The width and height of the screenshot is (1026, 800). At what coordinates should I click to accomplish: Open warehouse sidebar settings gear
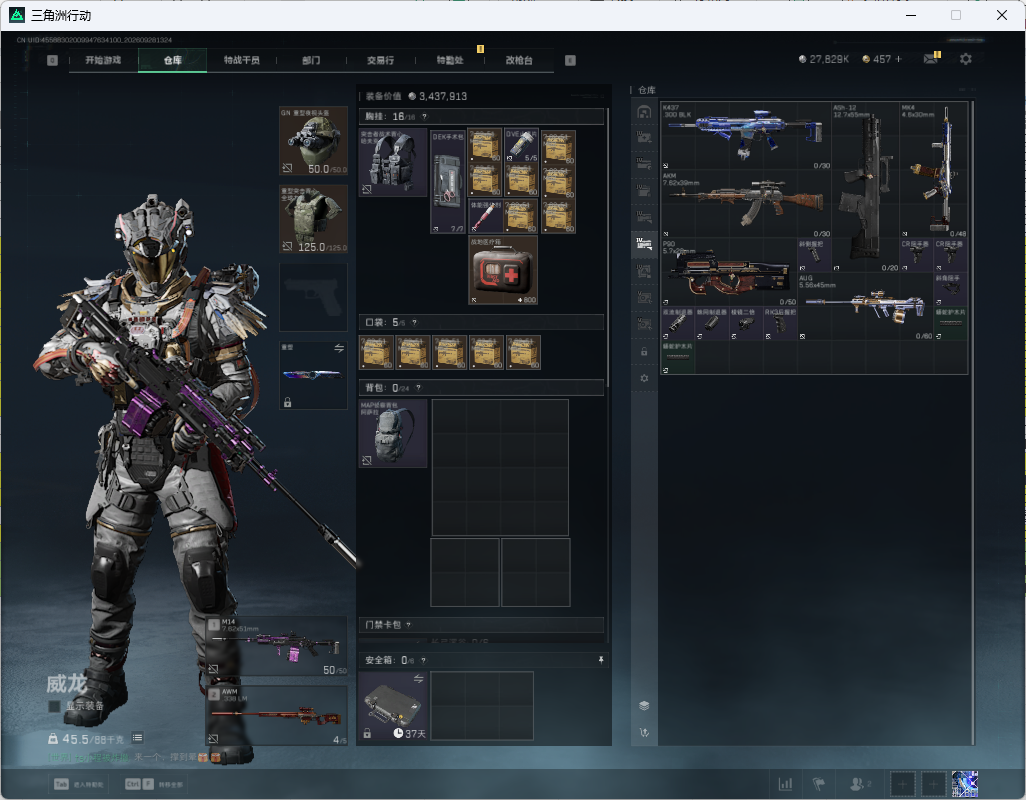tap(644, 378)
